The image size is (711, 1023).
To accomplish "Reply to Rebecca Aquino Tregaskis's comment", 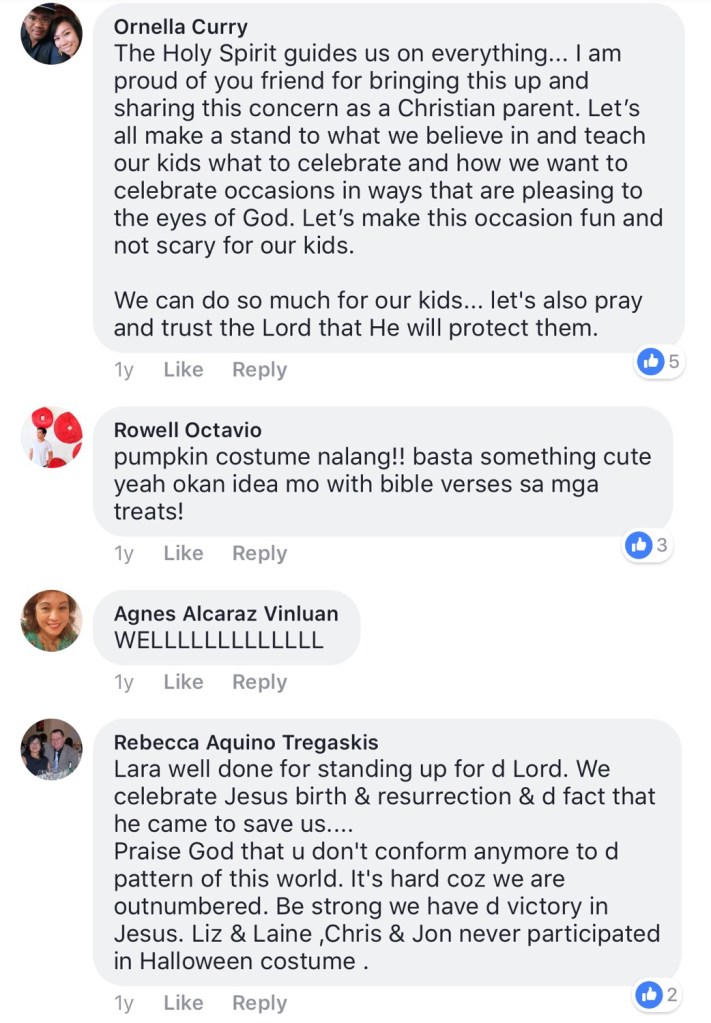I will pos(259,1003).
